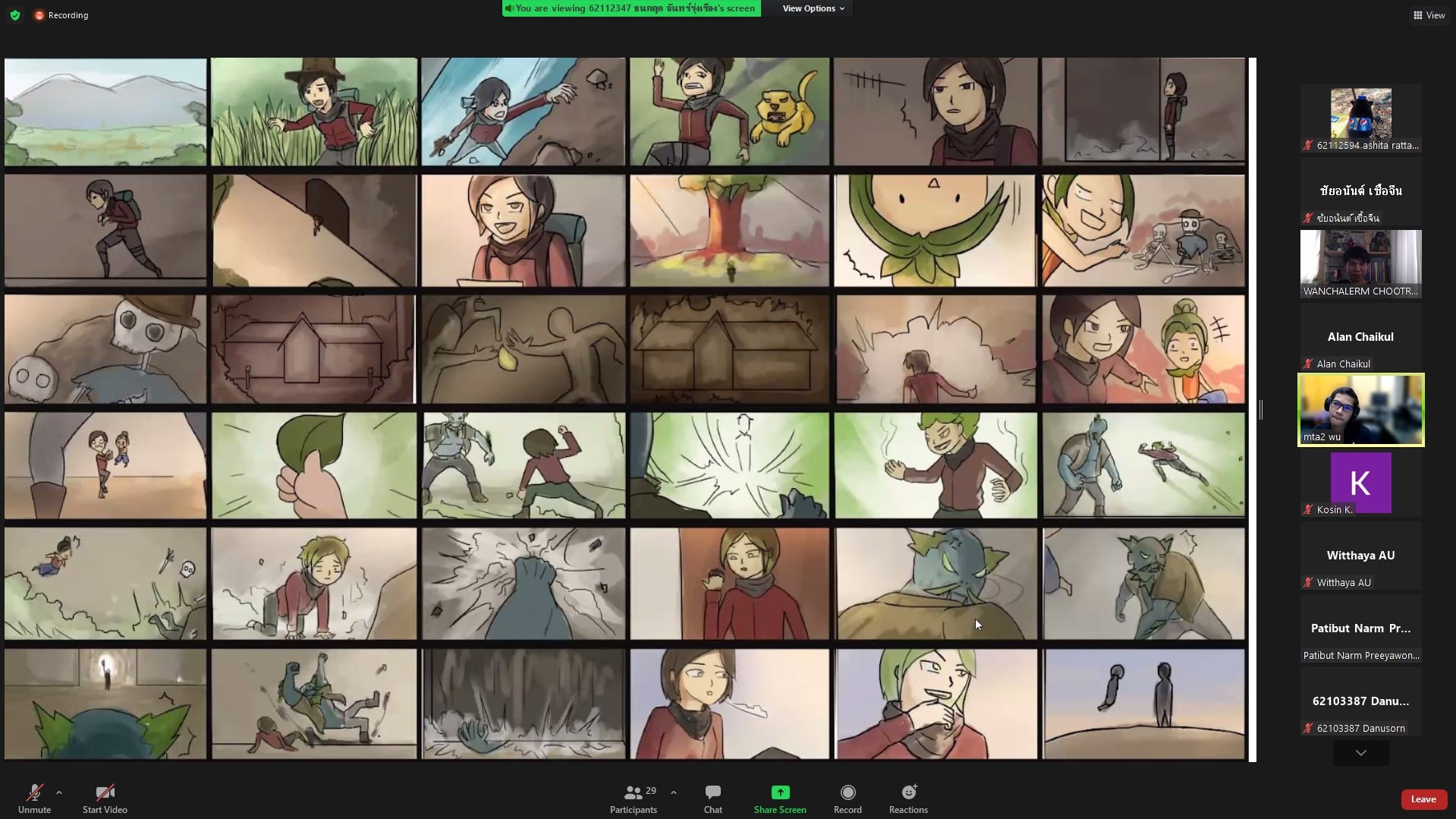Select the mta2 wu video thumbnail
Screen dimensions: 1456x819
coord(1360,410)
